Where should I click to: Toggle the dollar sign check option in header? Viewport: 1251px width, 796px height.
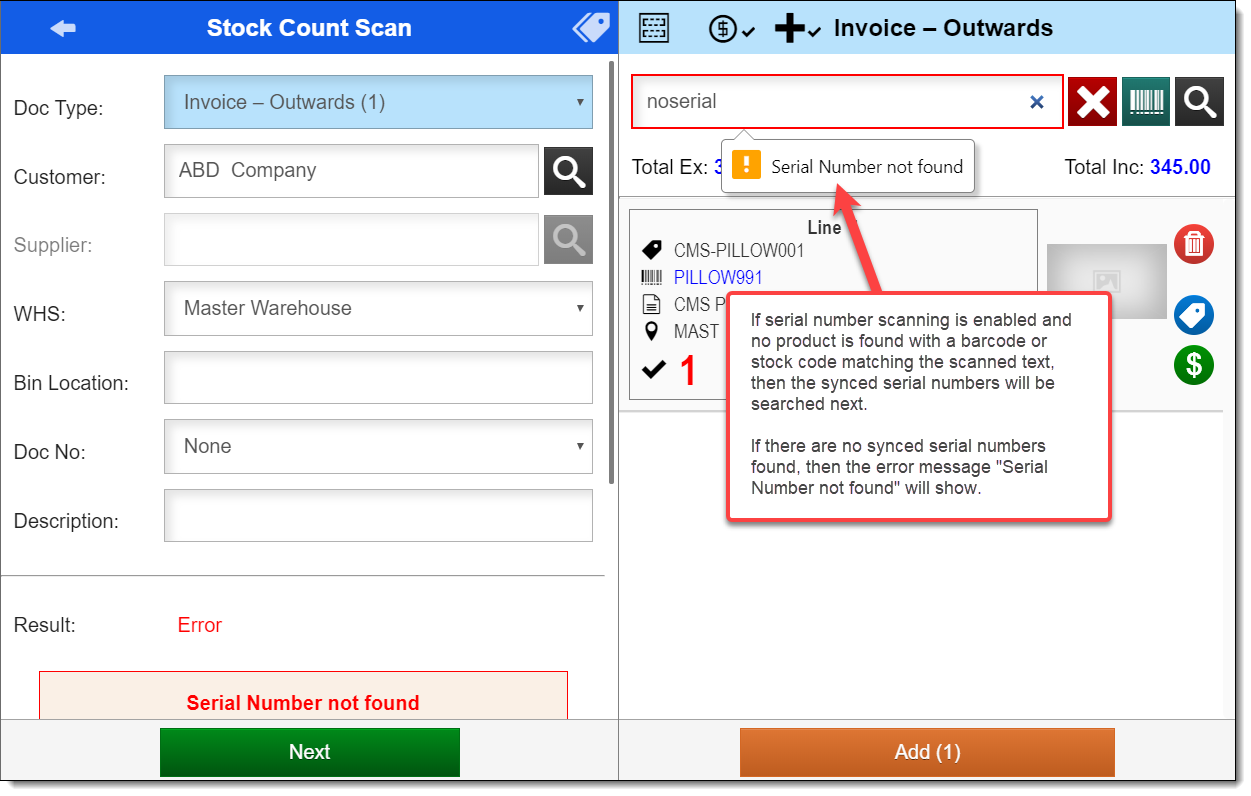click(732, 29)
